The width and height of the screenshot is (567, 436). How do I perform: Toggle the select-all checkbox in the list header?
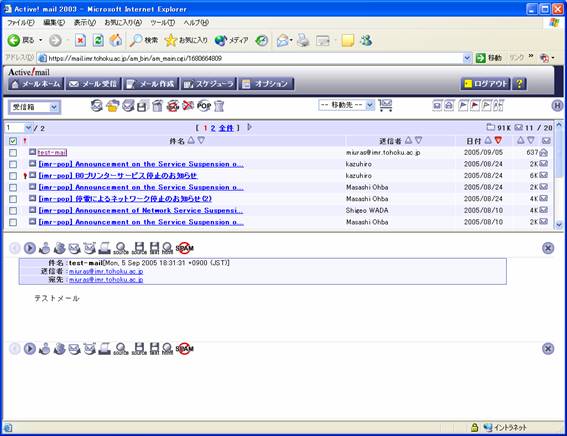13,141
